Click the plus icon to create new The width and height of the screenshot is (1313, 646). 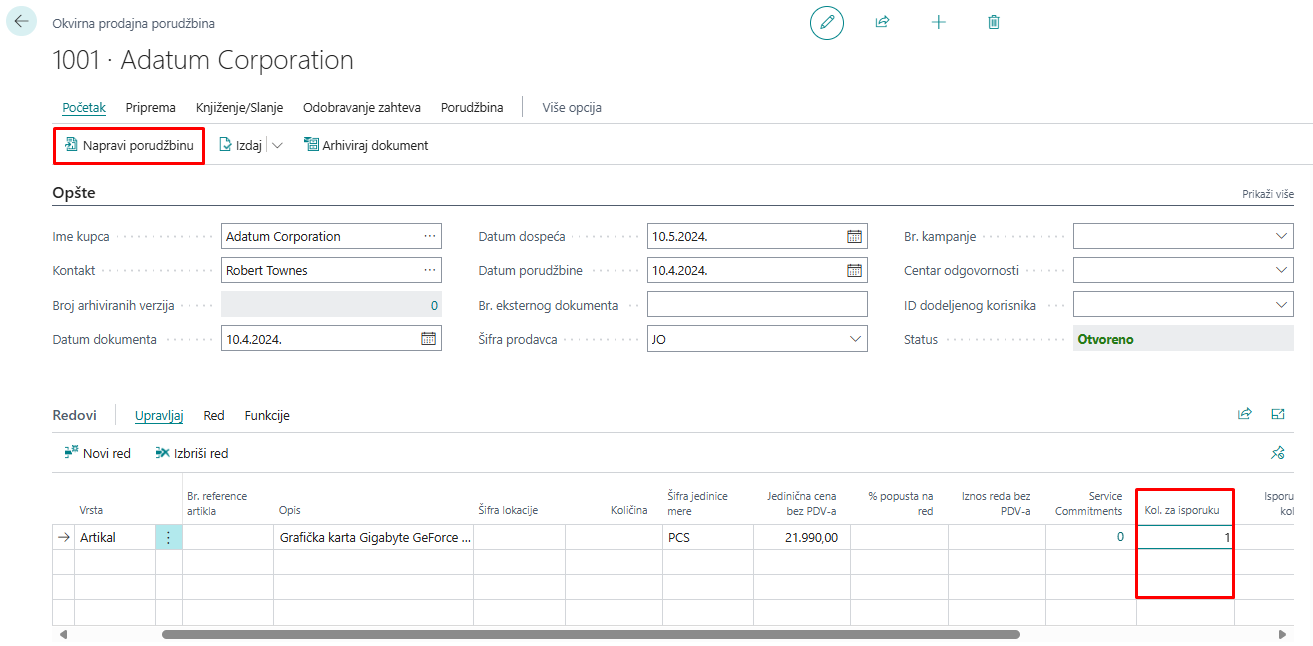pyautogui.click(x=938, y=22)
